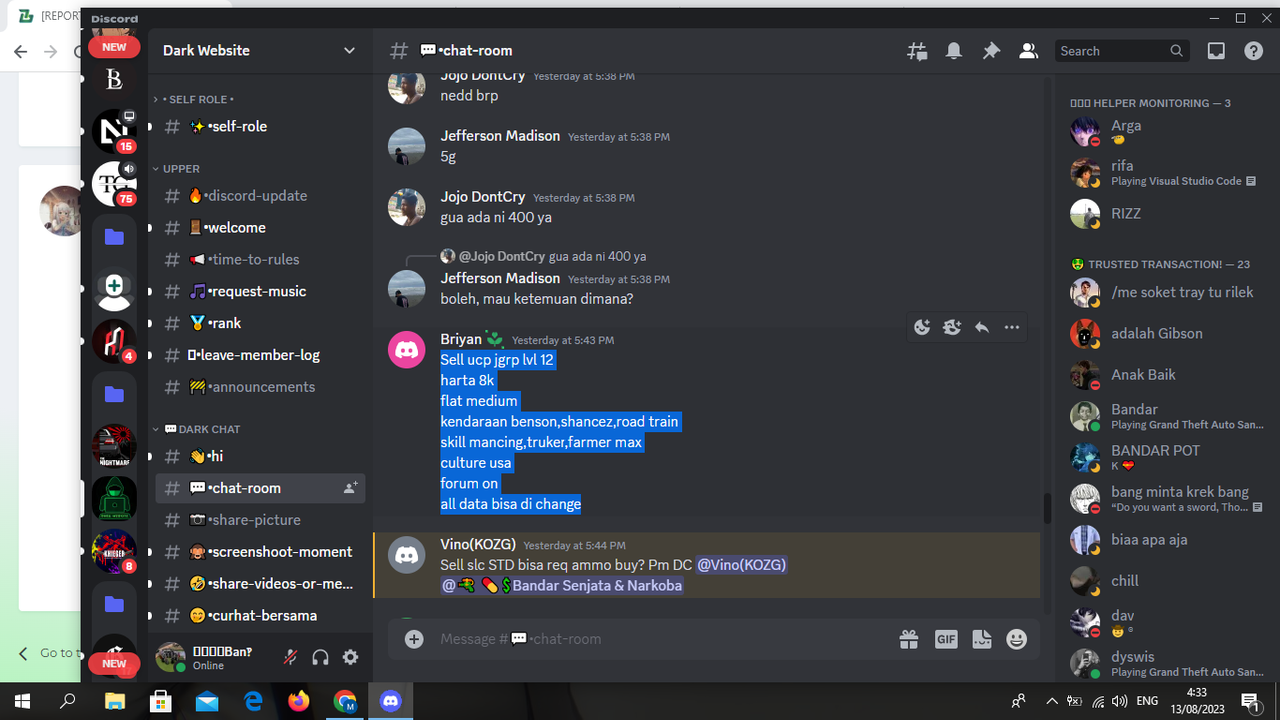Open Jefferson Madison's avatar on 5g message
Screen dimensions: 1280x720
[406, 147]
